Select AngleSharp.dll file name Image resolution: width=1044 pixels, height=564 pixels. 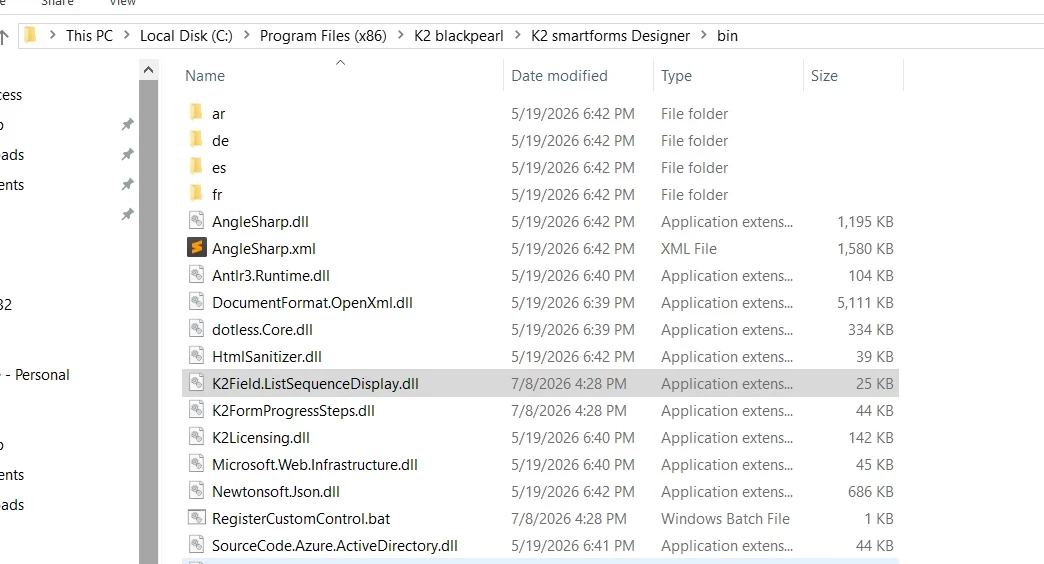coord(260,222)
